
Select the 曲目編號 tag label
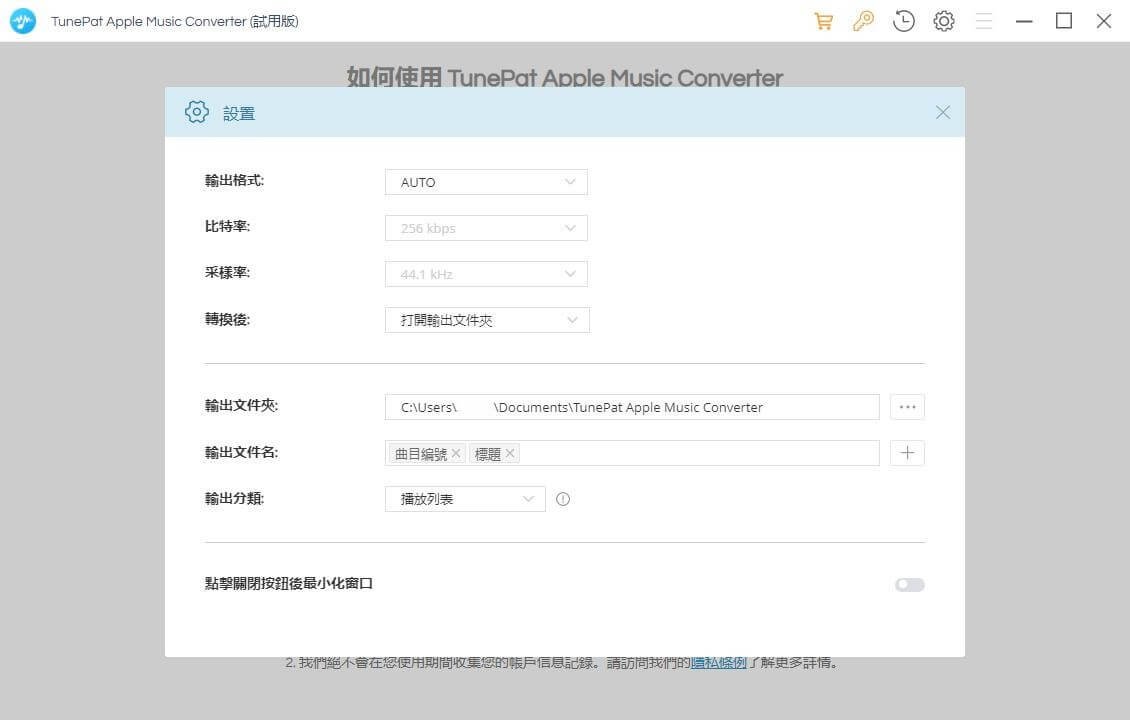tap(421, 454)
